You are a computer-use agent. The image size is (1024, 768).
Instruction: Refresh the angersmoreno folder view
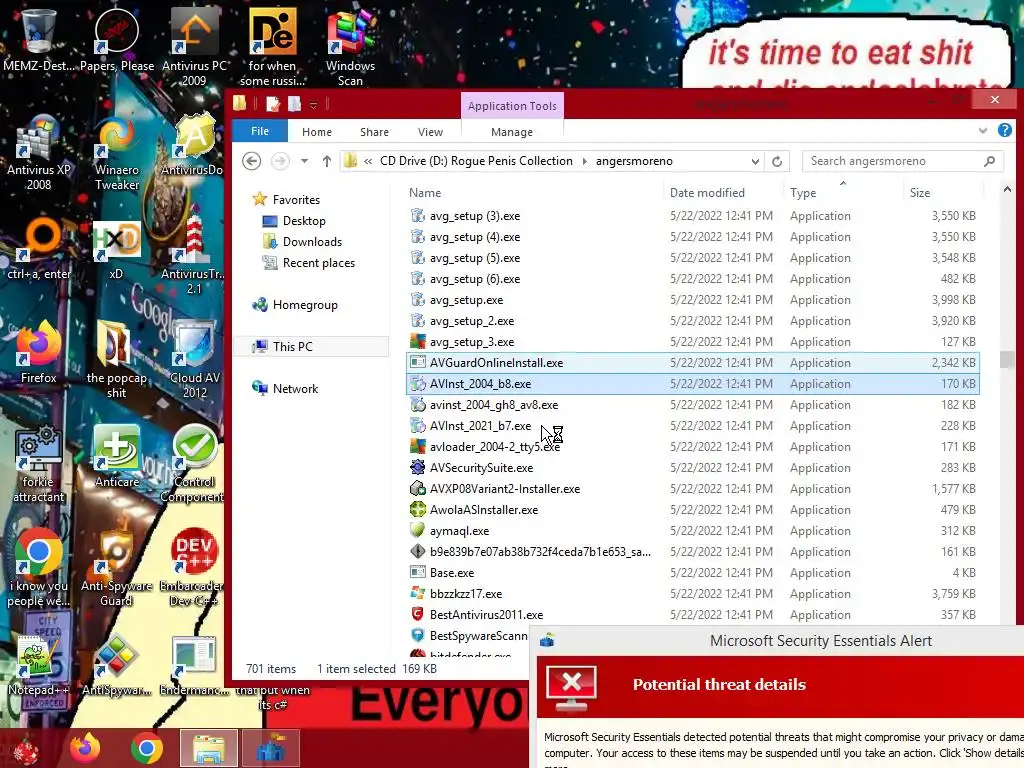(x=777, y=161)
